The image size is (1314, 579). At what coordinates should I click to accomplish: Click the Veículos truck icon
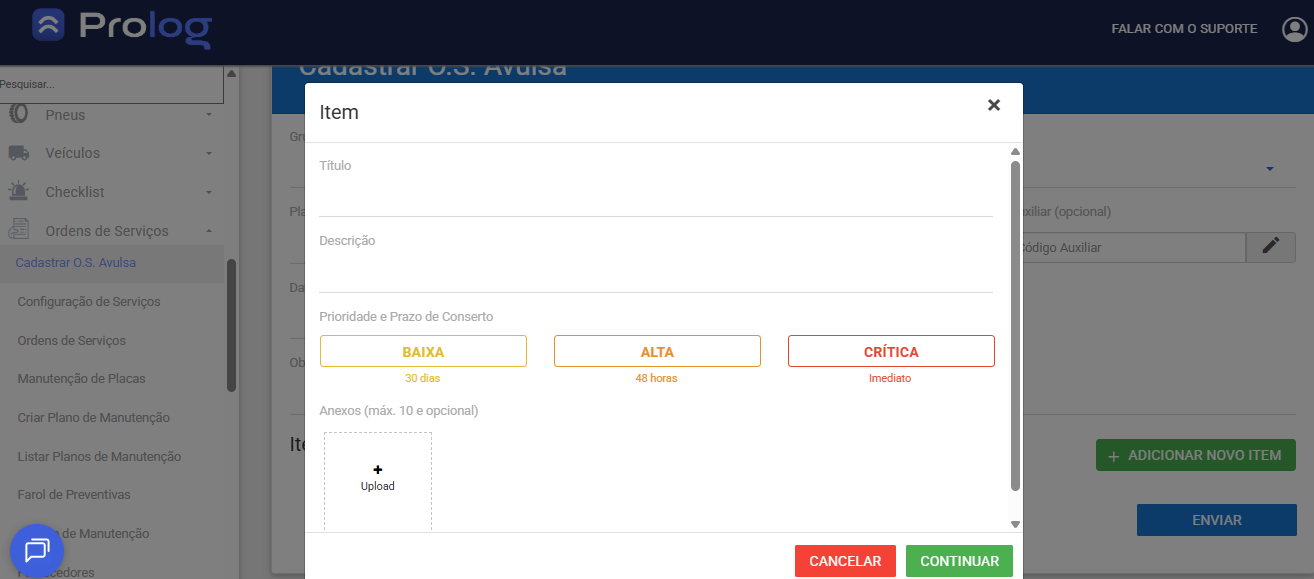tap(18, 153)
